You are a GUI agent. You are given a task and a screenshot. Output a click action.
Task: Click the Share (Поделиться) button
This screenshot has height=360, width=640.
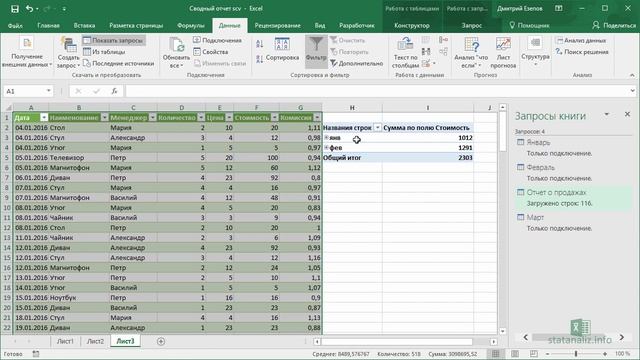614,25
